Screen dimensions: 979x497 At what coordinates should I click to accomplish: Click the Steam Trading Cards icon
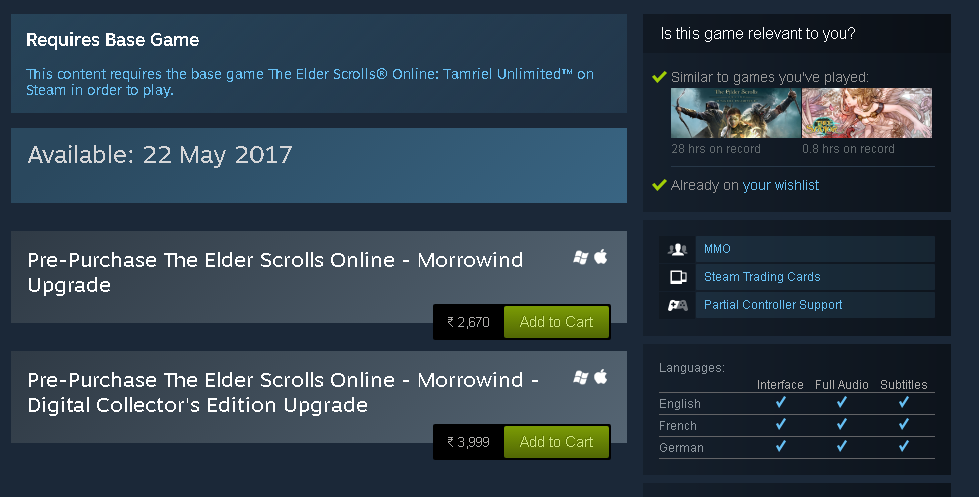pyautogui.click(x=677, y=277)
